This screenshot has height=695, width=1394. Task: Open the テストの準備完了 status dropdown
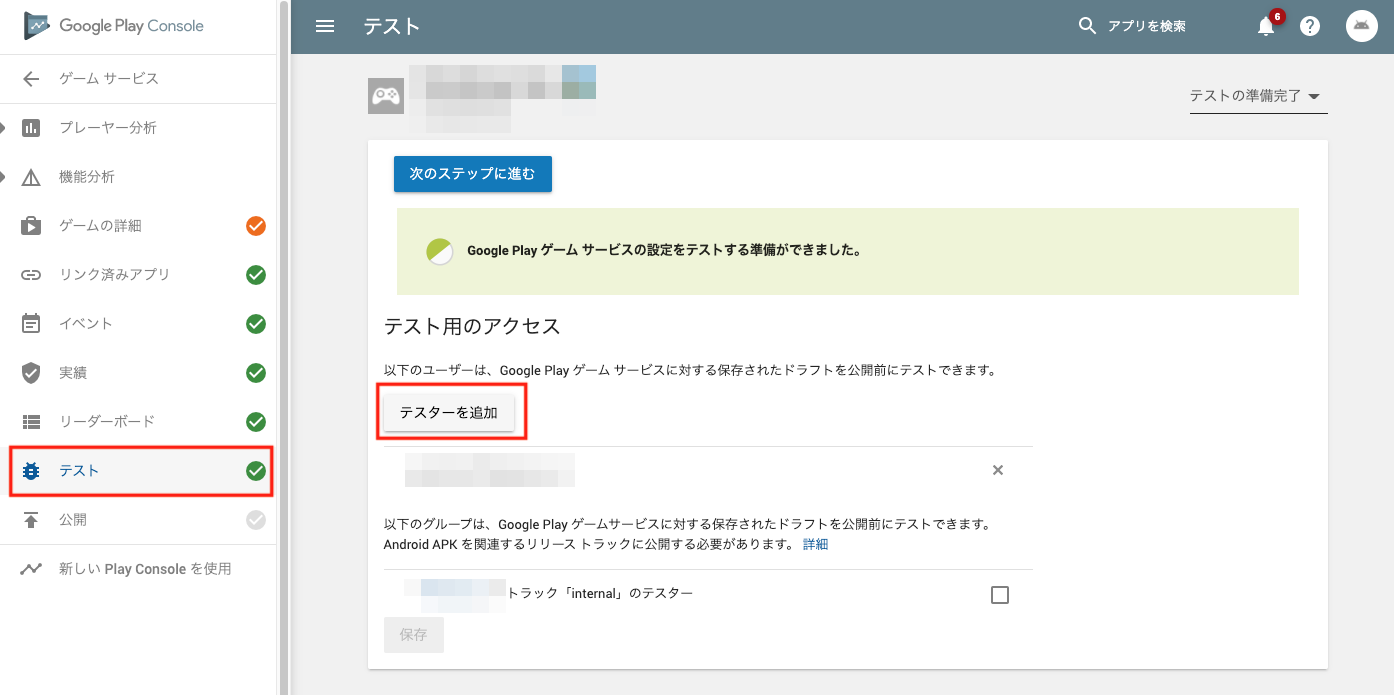[1258, 97]
